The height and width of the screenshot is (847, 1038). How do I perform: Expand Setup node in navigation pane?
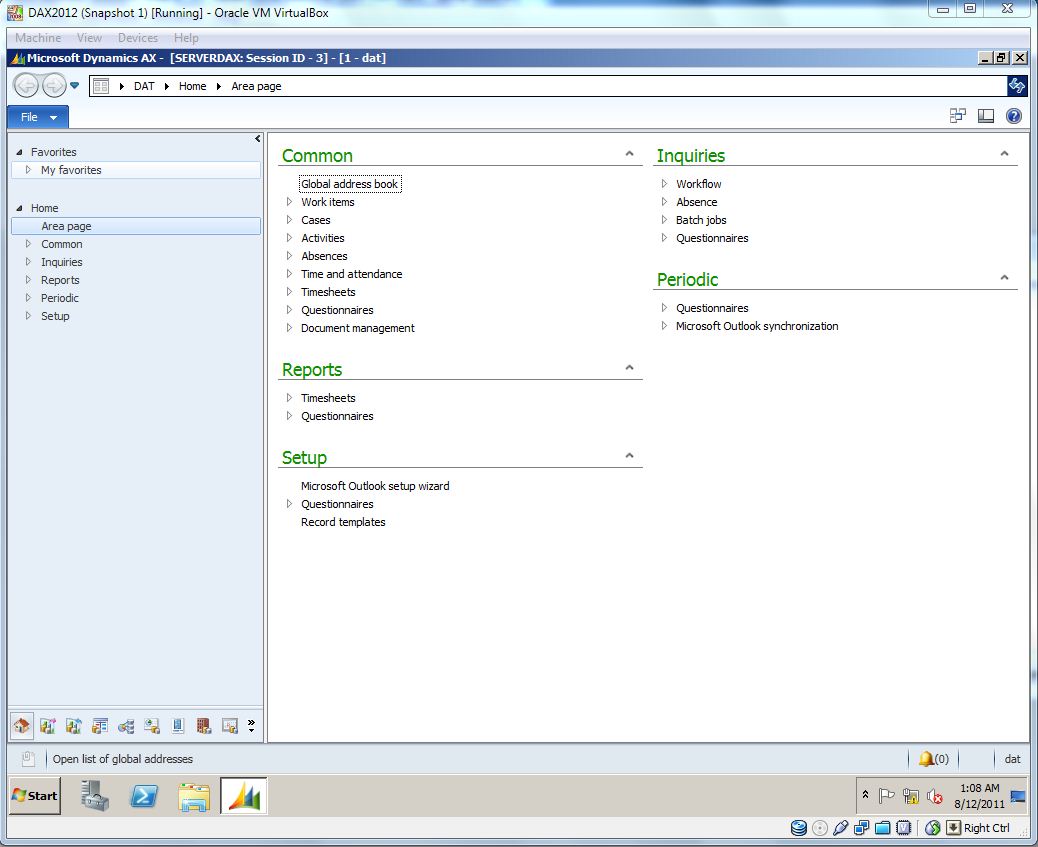[28, 316]
